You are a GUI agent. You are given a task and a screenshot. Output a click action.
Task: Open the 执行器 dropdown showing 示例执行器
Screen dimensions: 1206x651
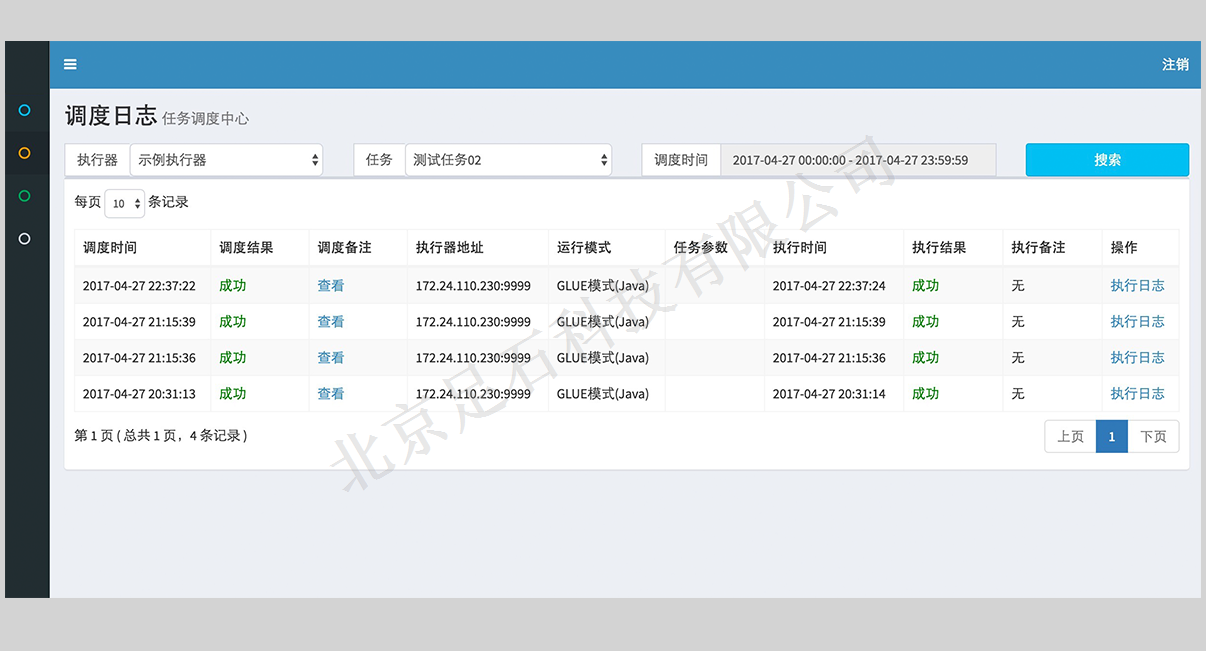coord(226,160)
